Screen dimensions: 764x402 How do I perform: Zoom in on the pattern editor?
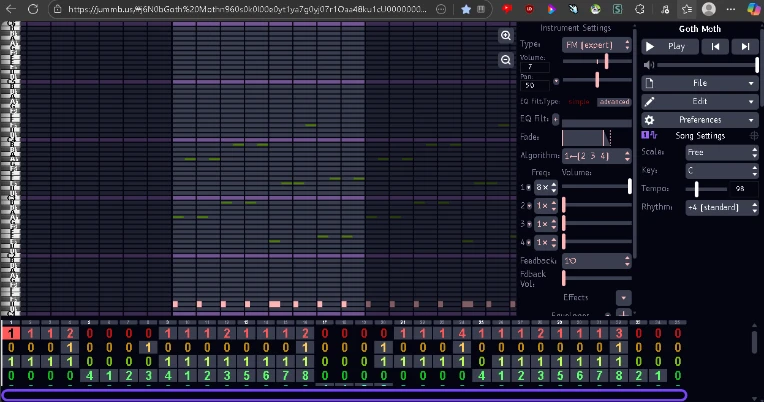click(506, 36)
